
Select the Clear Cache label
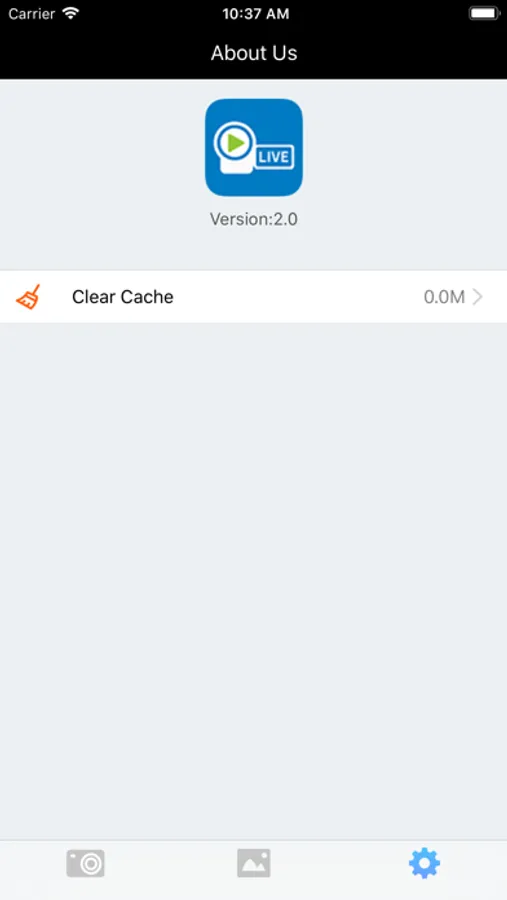coord(122,297)
